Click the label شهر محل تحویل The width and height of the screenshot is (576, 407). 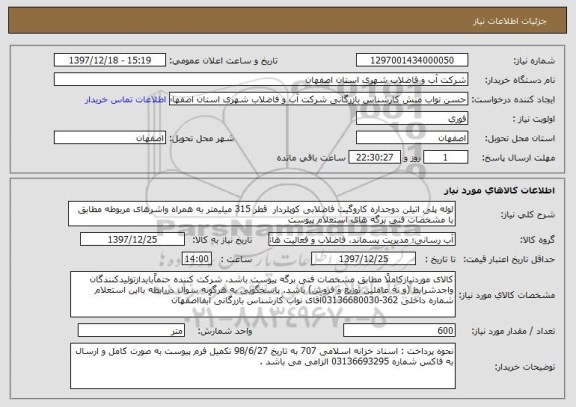202,139
